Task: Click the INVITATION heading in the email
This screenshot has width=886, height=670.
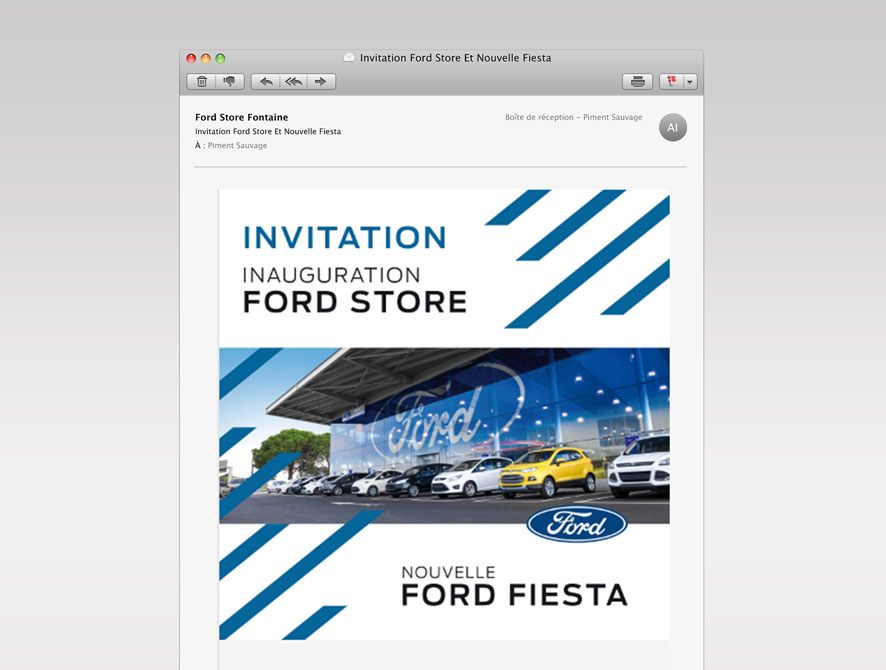Action: [x=344, y=237]
